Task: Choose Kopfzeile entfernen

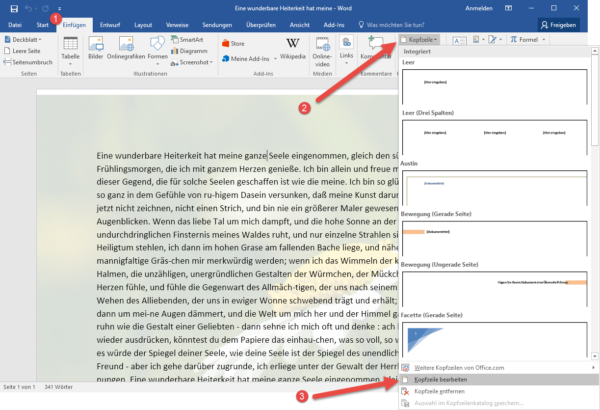Action: (x=499, y=391)
